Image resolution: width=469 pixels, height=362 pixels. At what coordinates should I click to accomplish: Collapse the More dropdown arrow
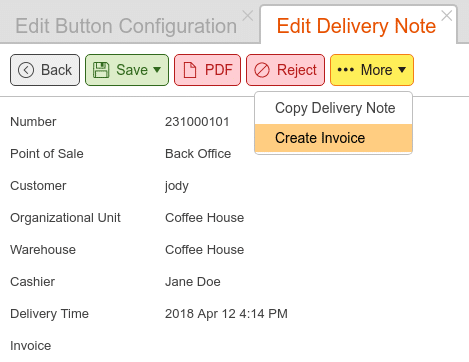coord(402,70)
